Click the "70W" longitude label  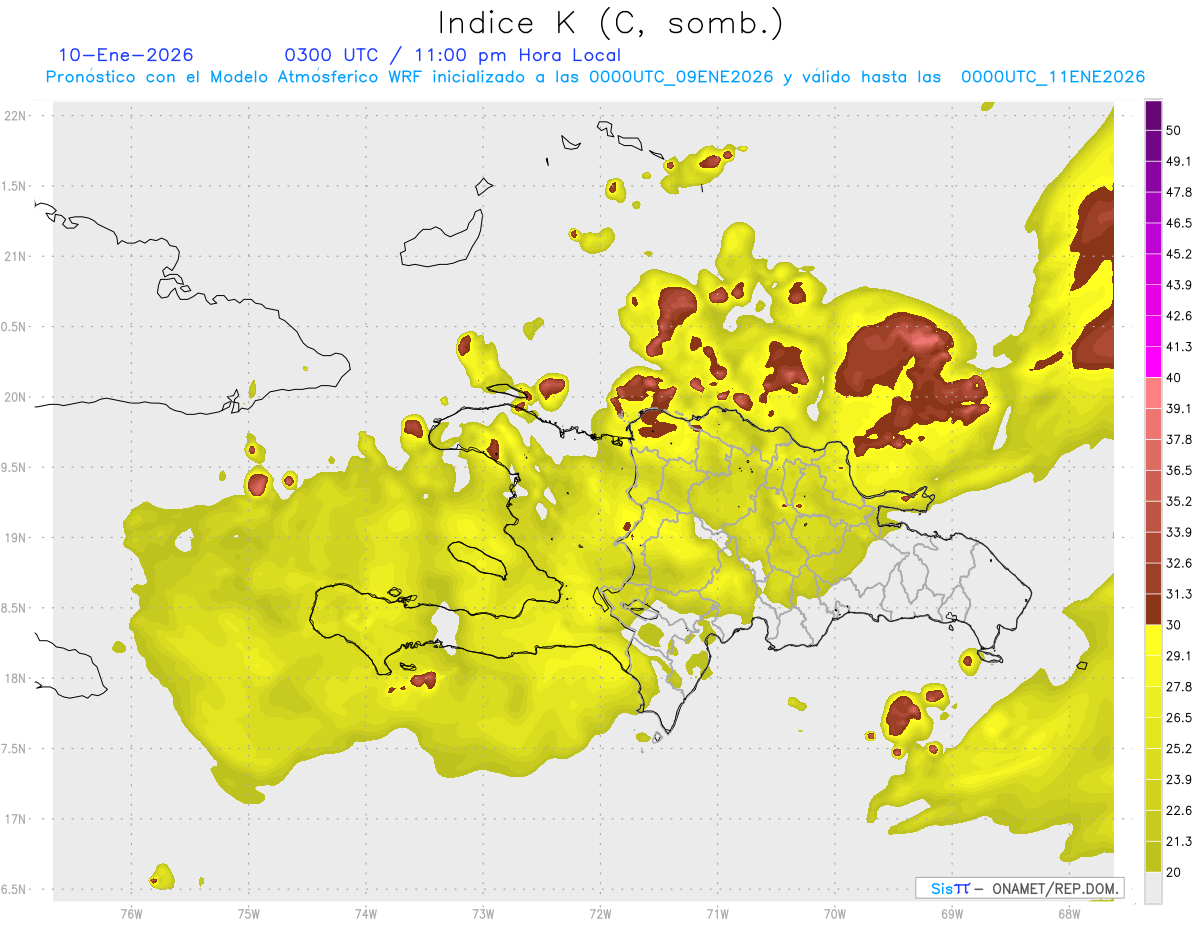click(x=834, y=913)
